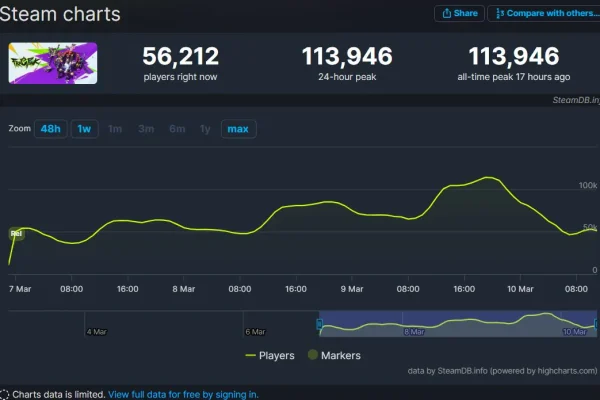The width and height of the screenshot is (600, 400).
Task: Click the all-time peak 17 hours ago text
Action: (514, 77)
